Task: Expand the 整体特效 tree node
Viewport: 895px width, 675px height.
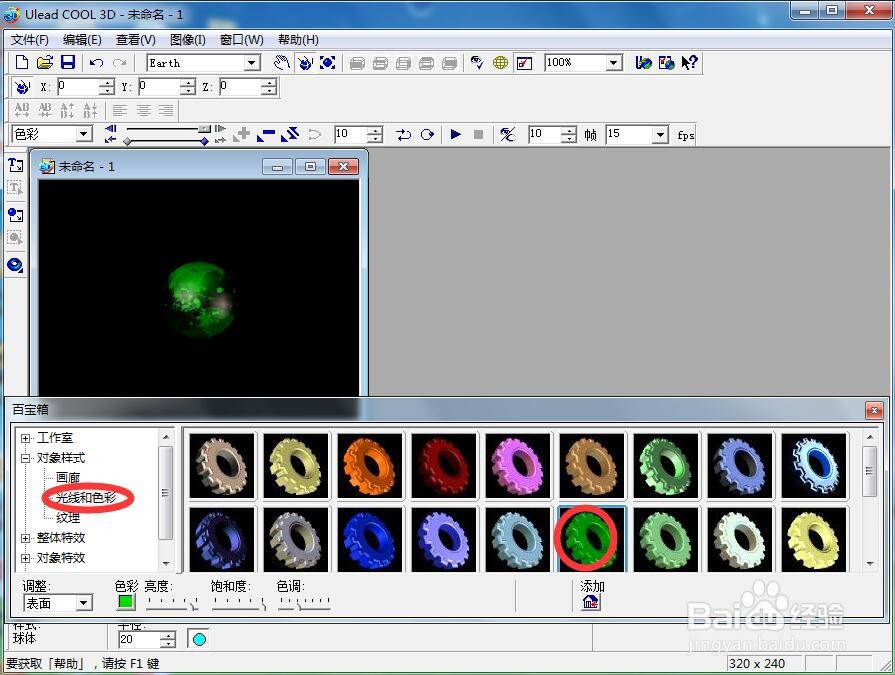Action: [25, 538]
